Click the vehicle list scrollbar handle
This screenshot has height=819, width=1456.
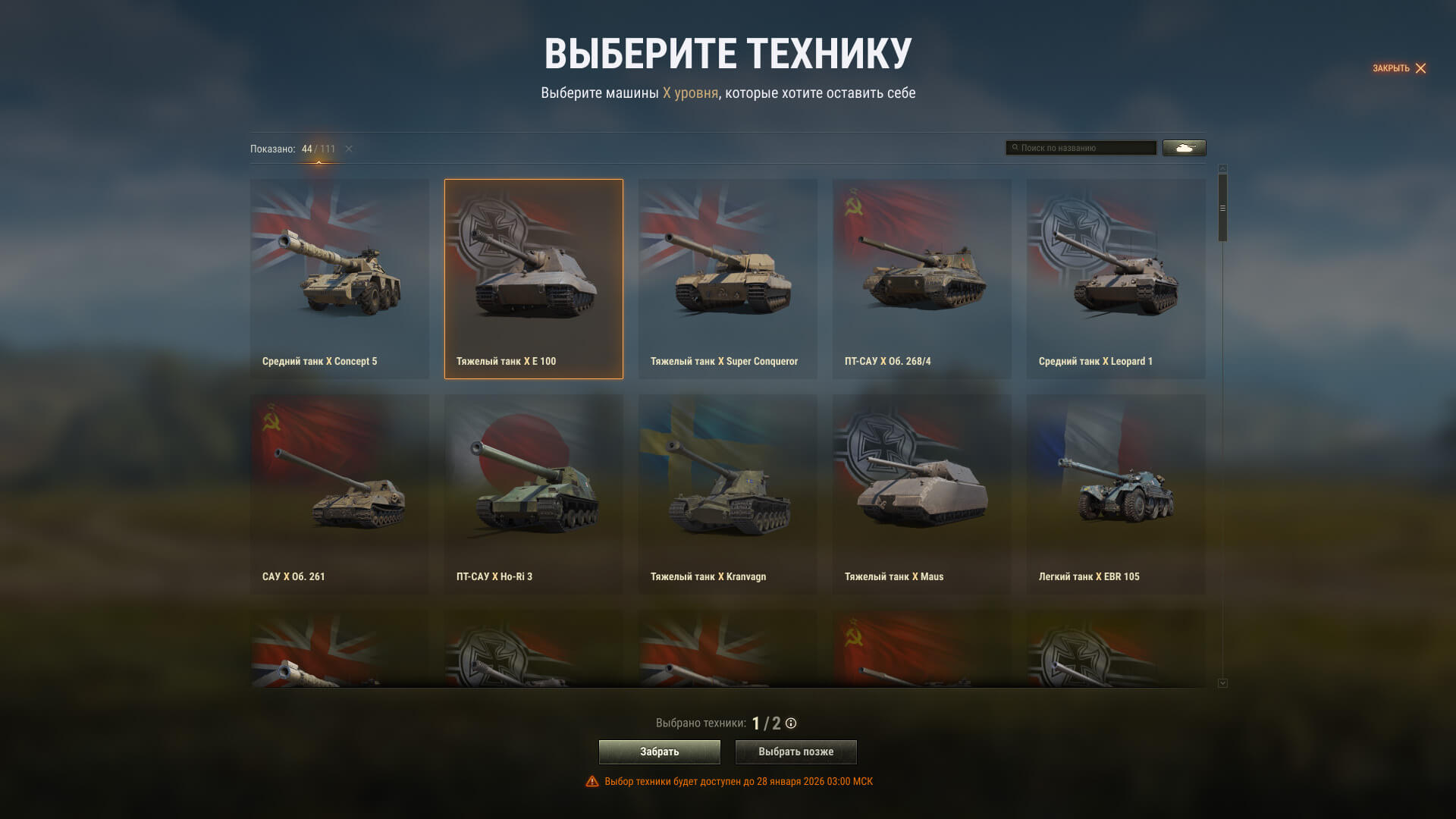1222,208
